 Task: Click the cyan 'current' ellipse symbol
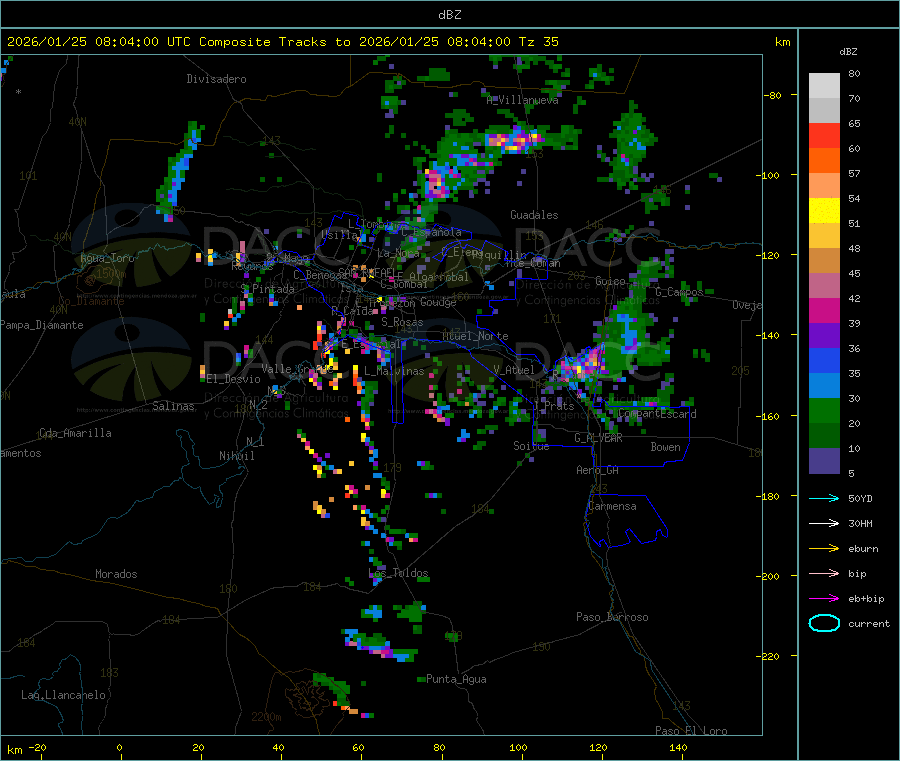(x=824, y=623)
